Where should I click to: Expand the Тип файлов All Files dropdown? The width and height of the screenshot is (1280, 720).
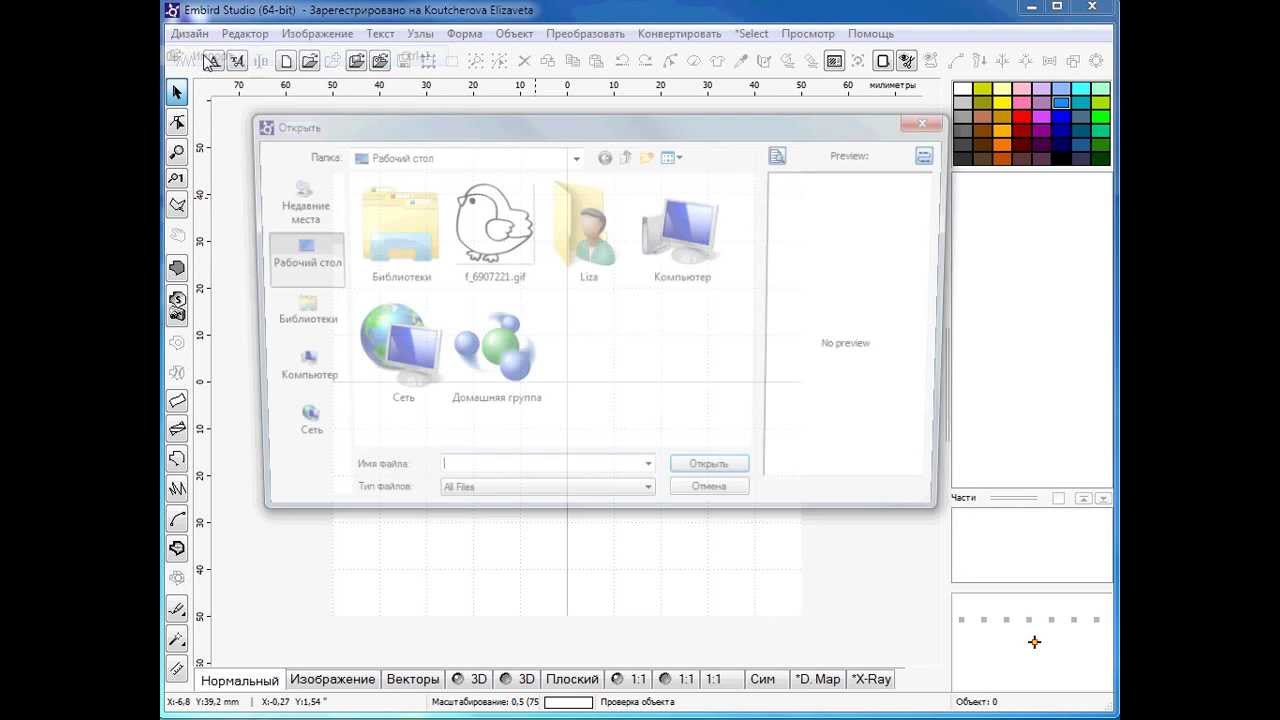(x=648, y=487)
